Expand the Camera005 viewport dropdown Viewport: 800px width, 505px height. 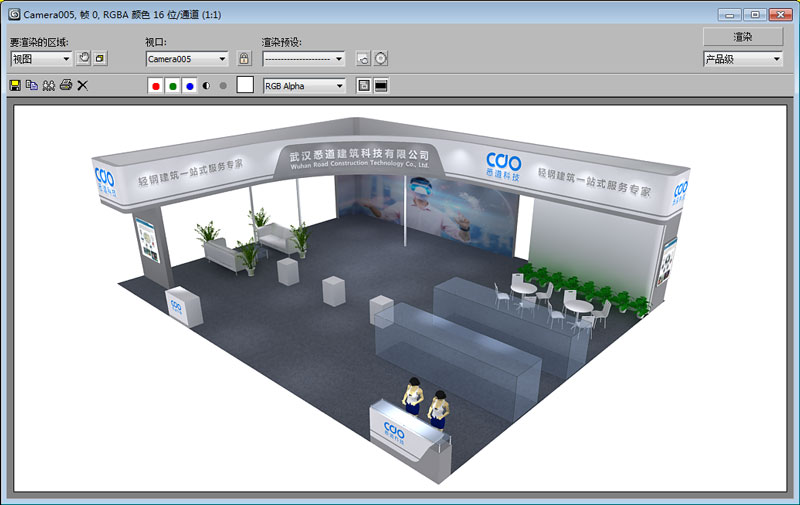[x=187, y=59]
